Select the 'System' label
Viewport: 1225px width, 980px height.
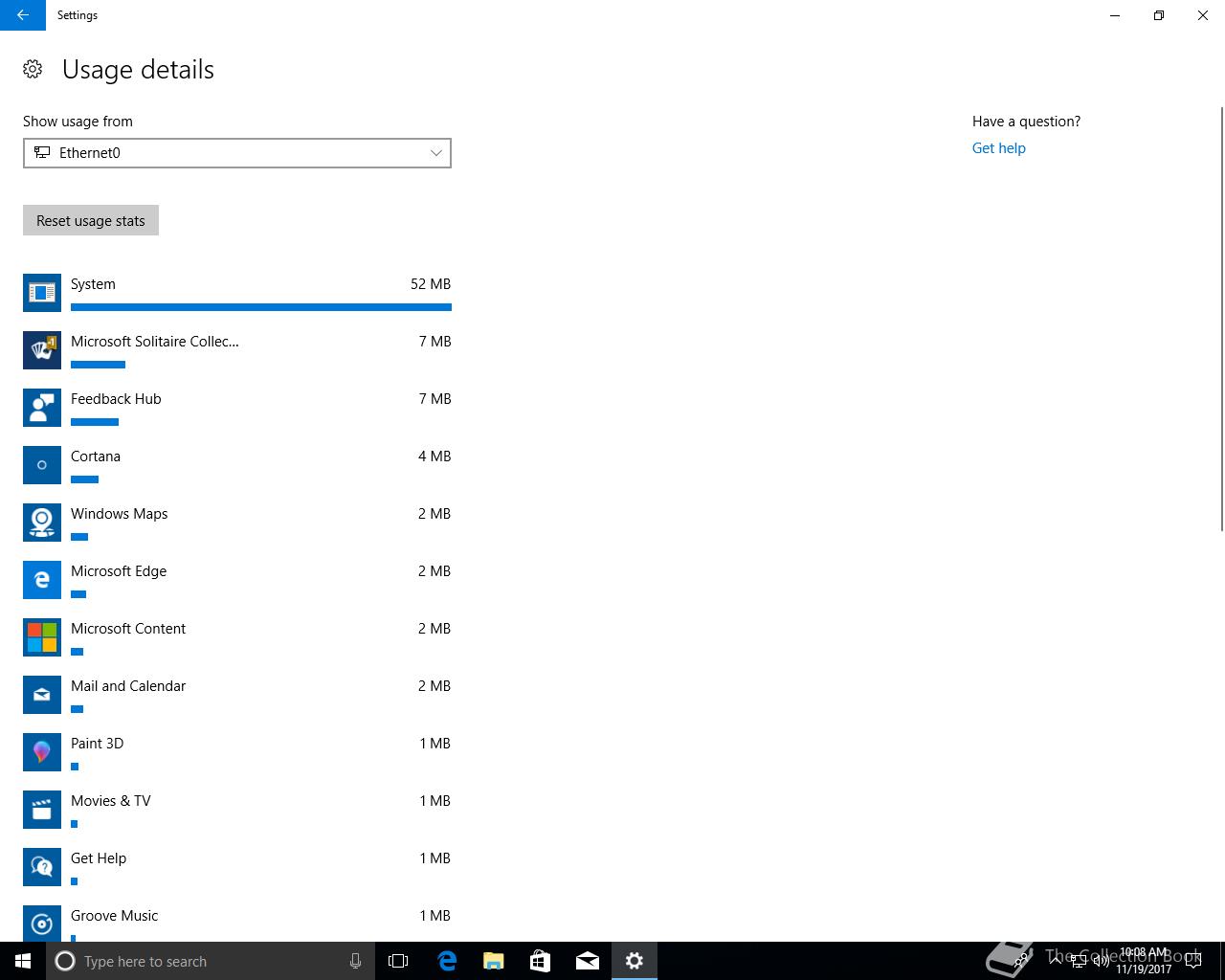[x=93, y=284]
